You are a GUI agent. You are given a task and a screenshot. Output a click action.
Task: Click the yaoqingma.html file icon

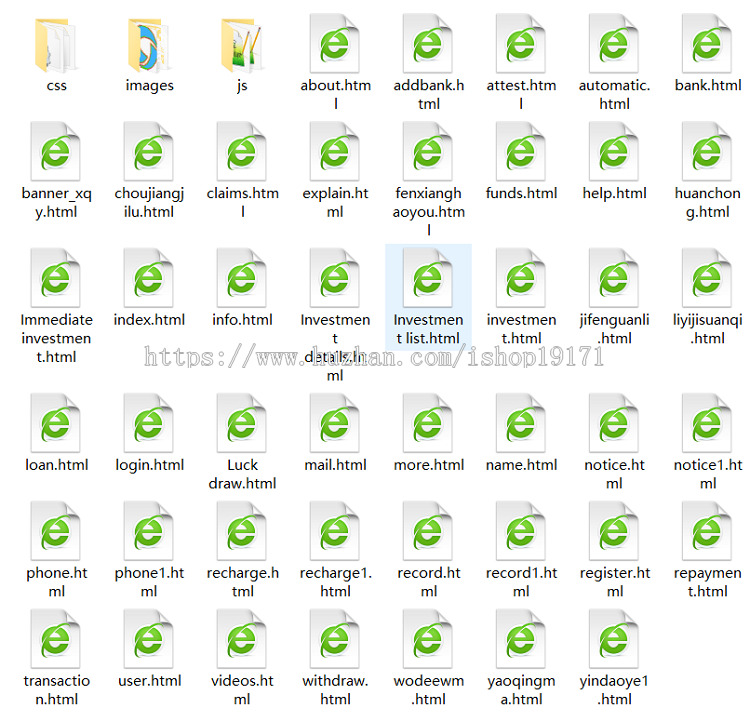point(520,639)
